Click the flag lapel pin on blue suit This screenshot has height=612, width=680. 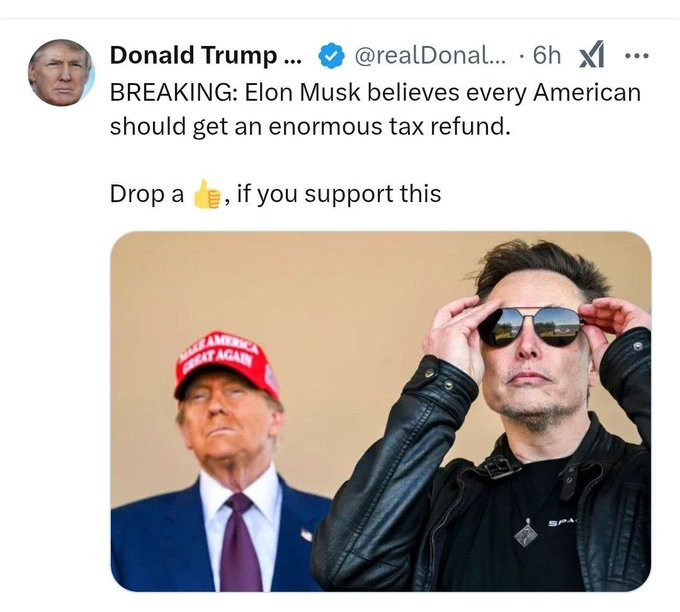306,535
